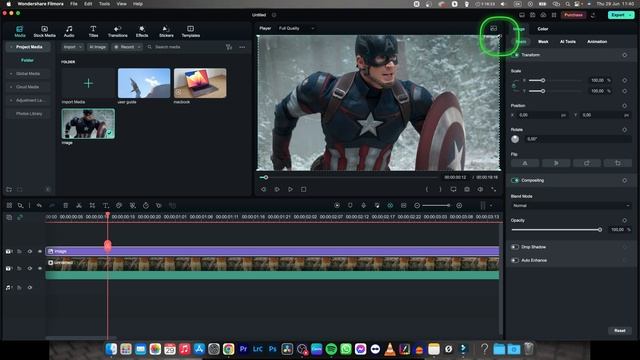Toggle mute eye on the audio track
Viewport: 640px width, 360px height.
(x=29, y=287)
